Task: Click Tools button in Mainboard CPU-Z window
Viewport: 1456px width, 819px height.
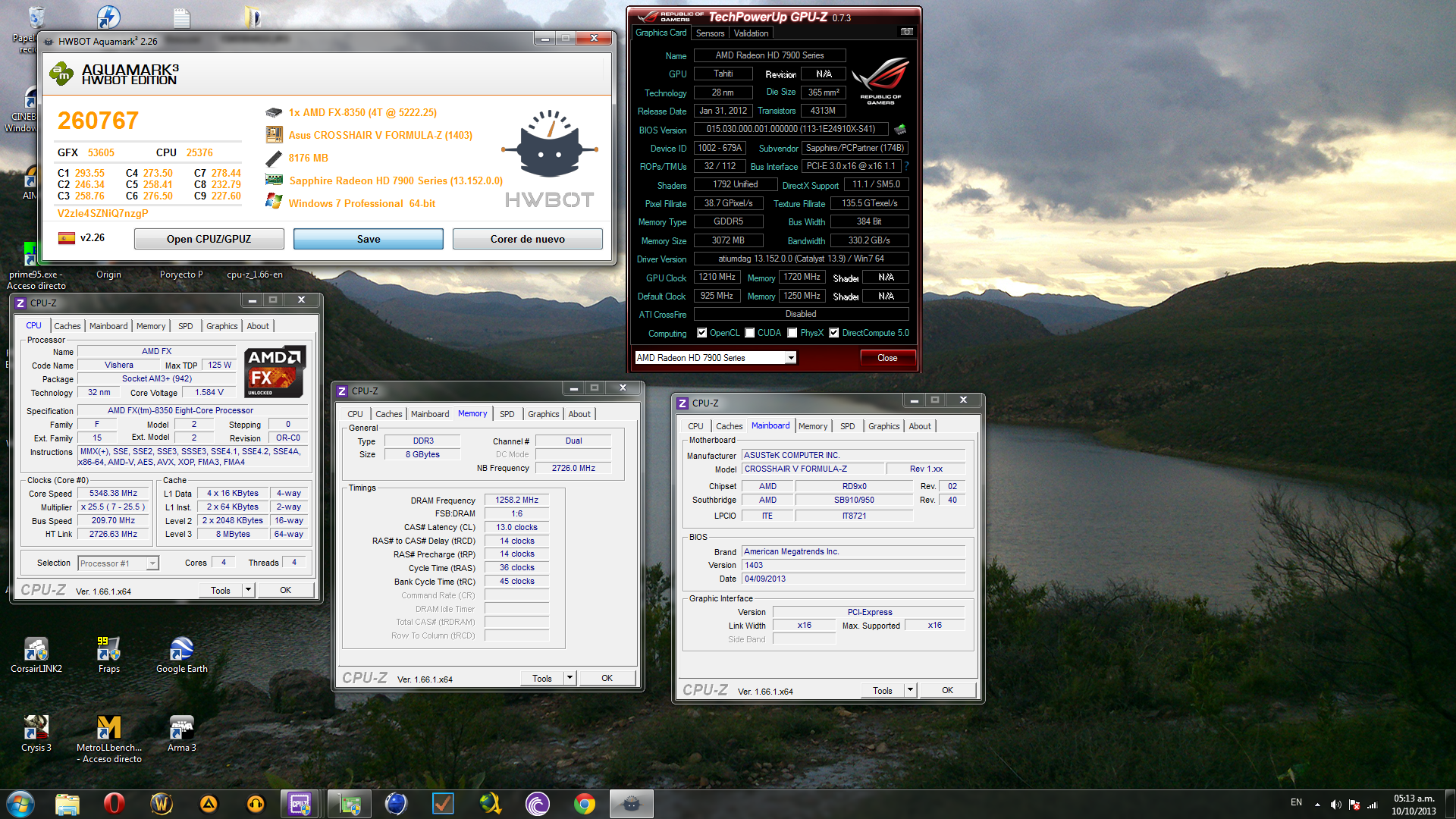Action: pyautogui.click(x=883, y=690)
